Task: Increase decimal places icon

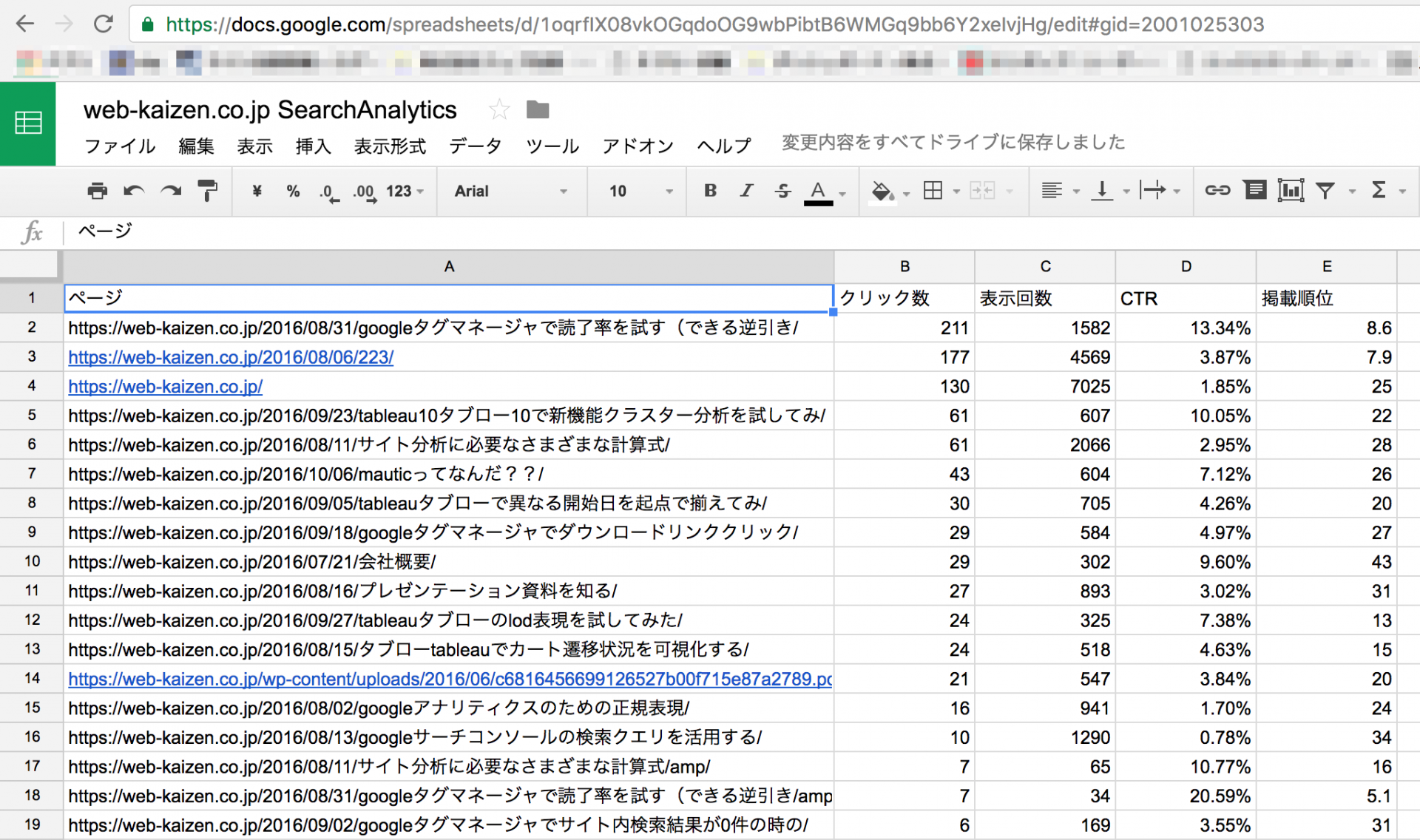Action: (x=365, y=192)
